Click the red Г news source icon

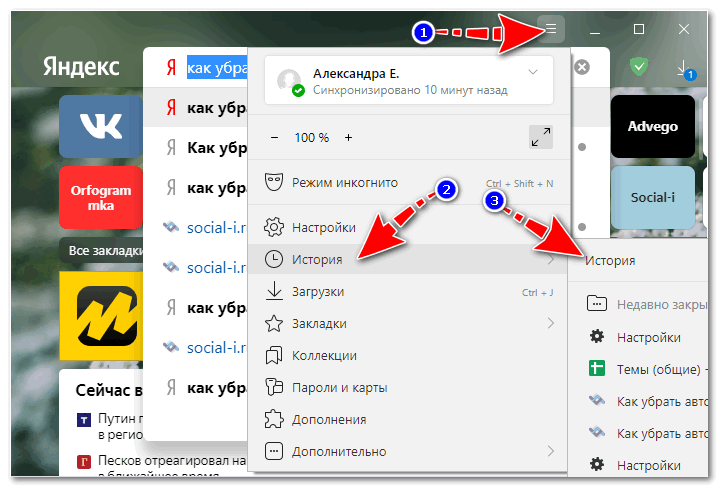[83, 461]
